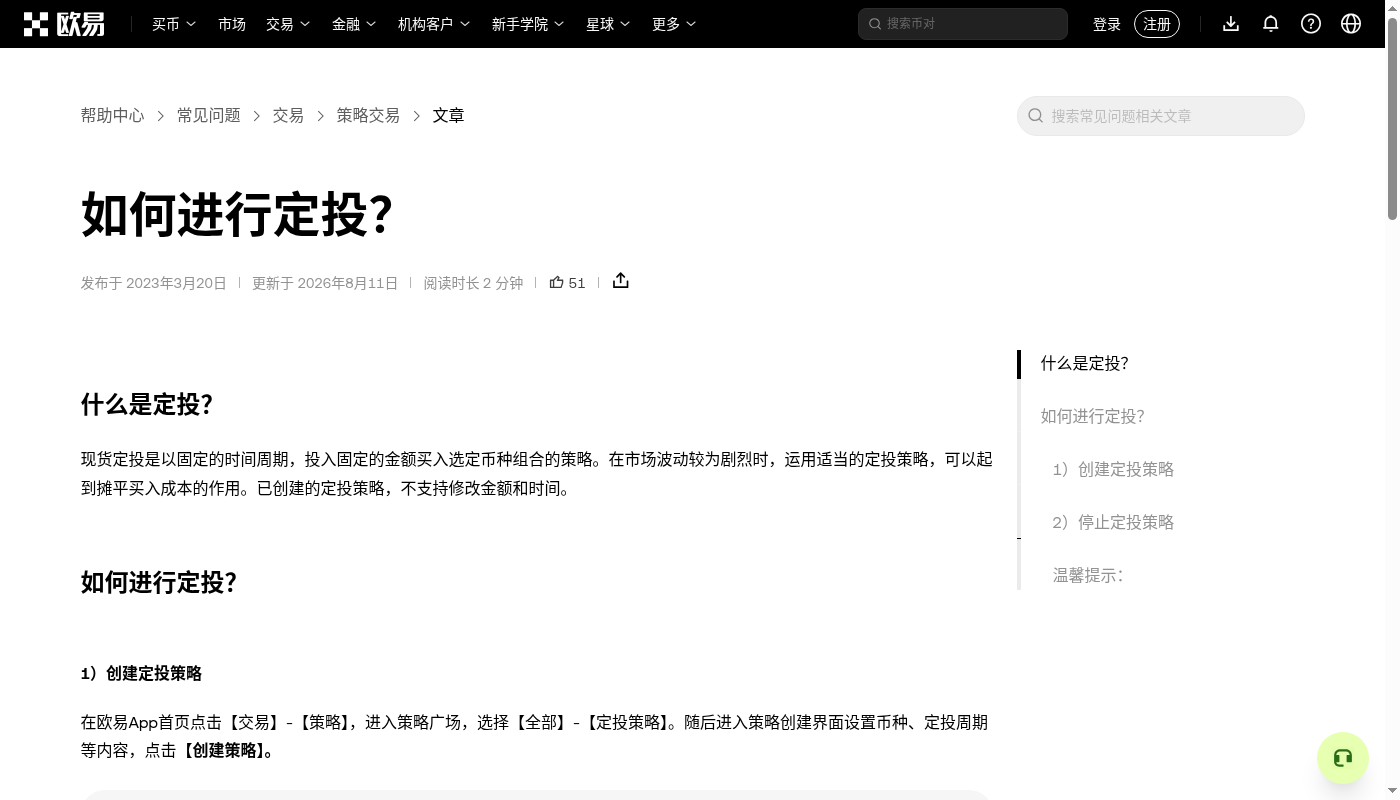
Task: Click the share article icon
Action: 621,281
